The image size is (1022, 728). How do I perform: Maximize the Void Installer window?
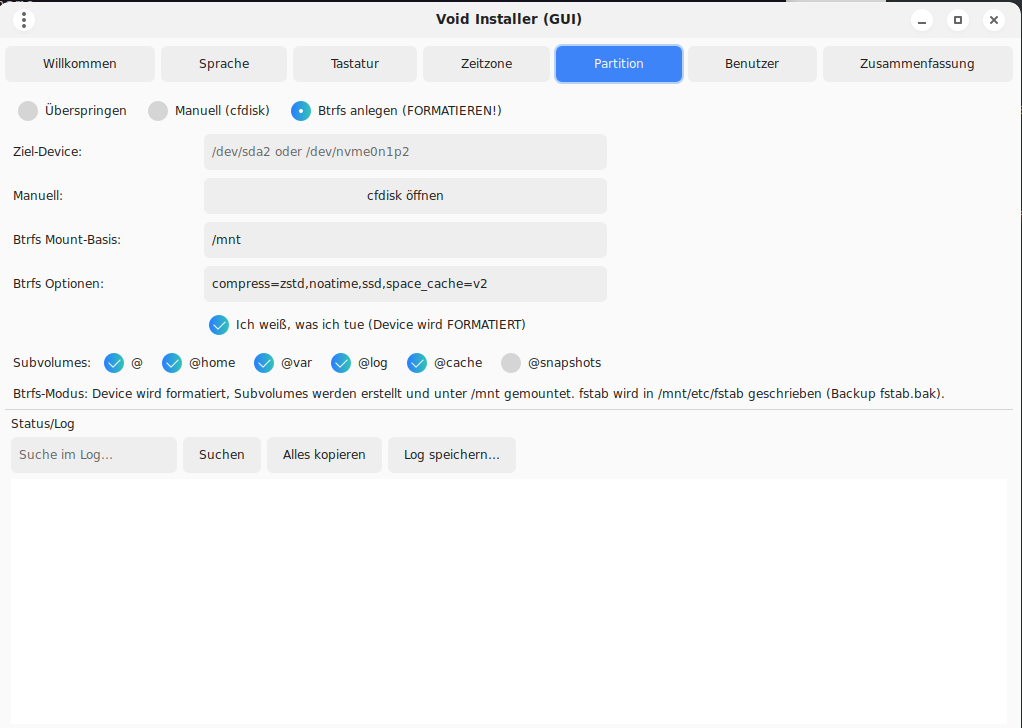click(x=957, y=20)
